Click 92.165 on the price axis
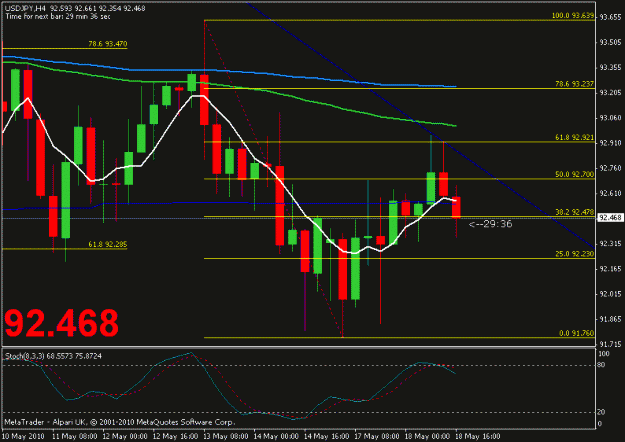This screenshot has width=625, height=442. (610, 269)
